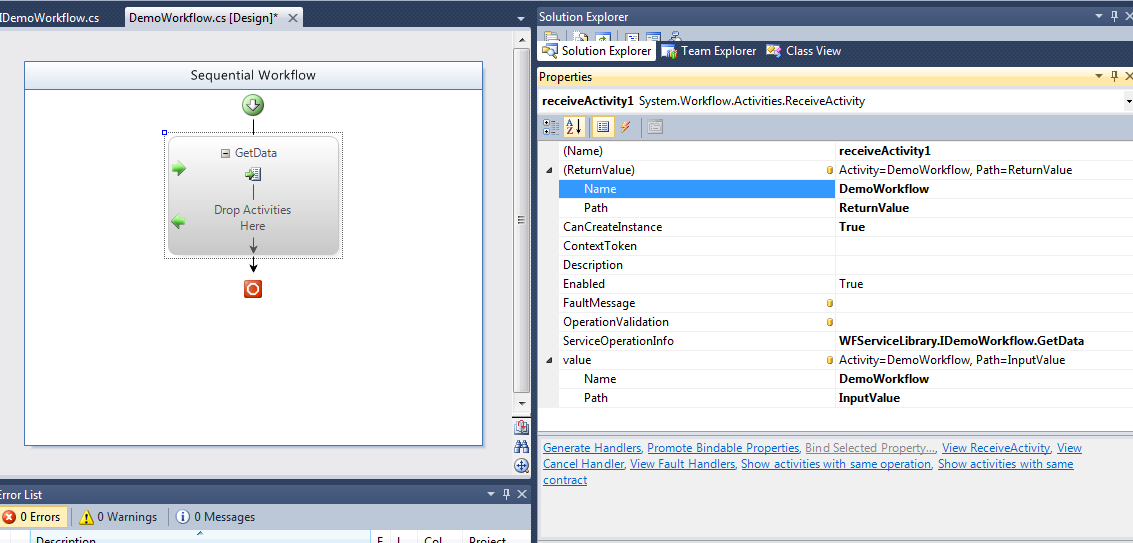Click the zoom pan icon at designer corner
The height and width of the screenshot is (543, 1133).
521,465
